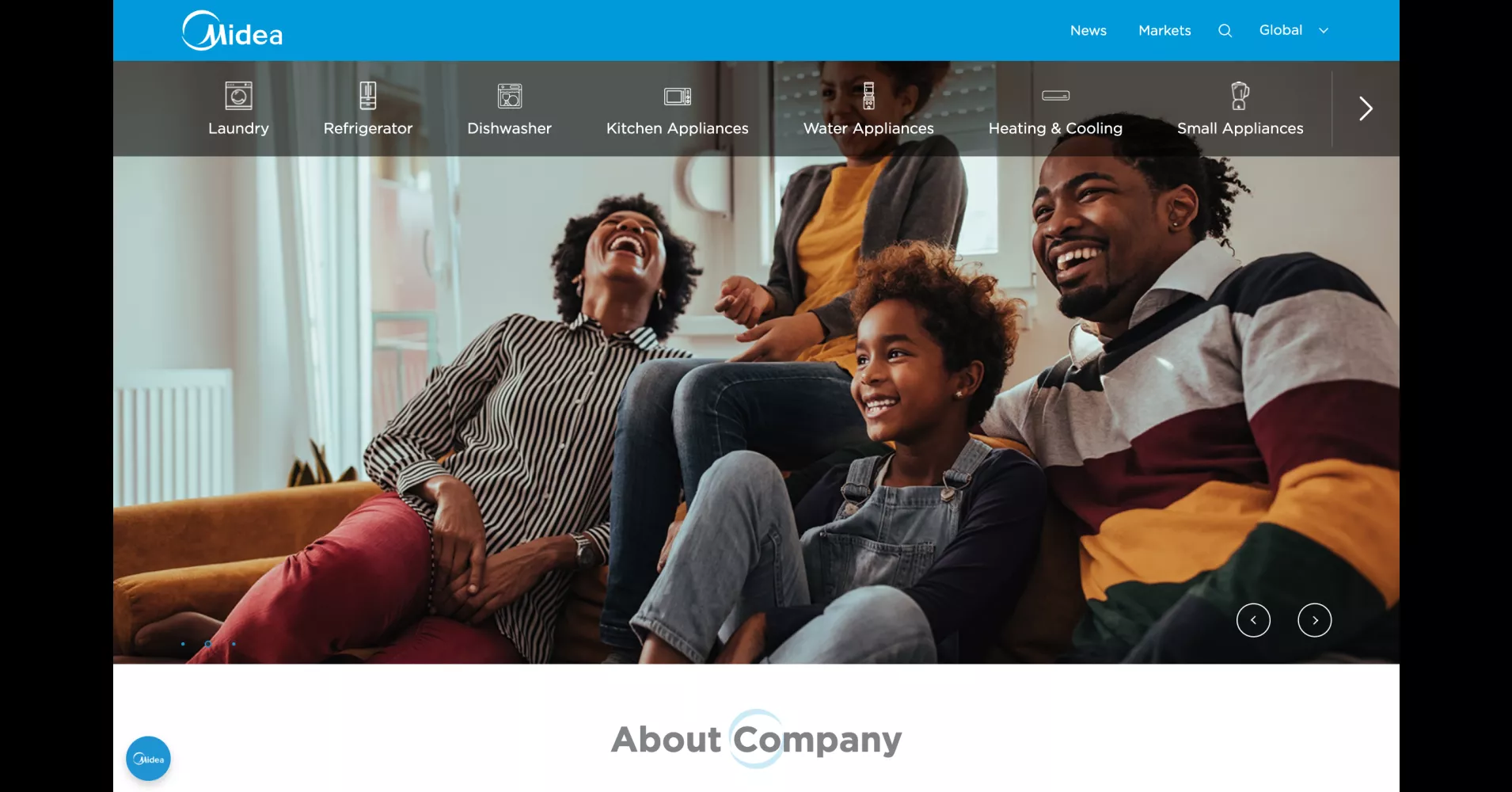Expand the Global region dropdown

[1294, 30]
